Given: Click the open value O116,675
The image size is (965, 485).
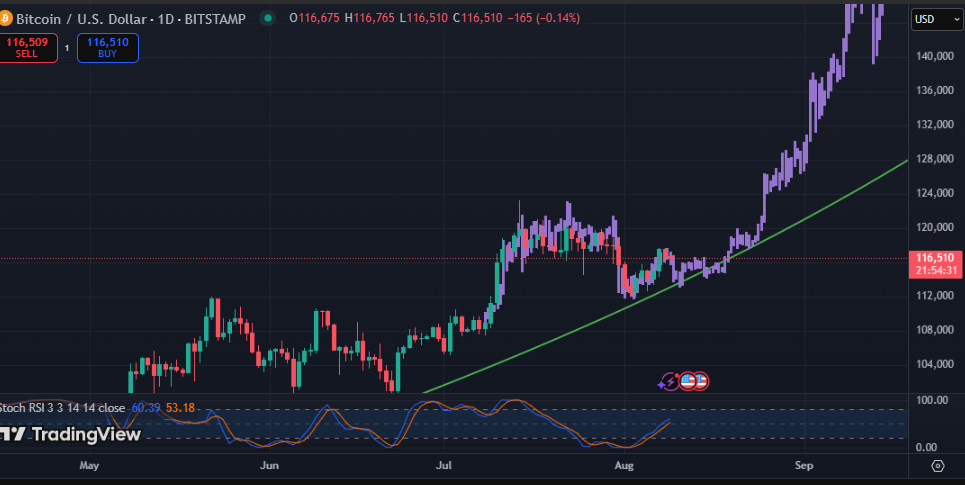Looking at the screenshot, I should tap(314, 18).
